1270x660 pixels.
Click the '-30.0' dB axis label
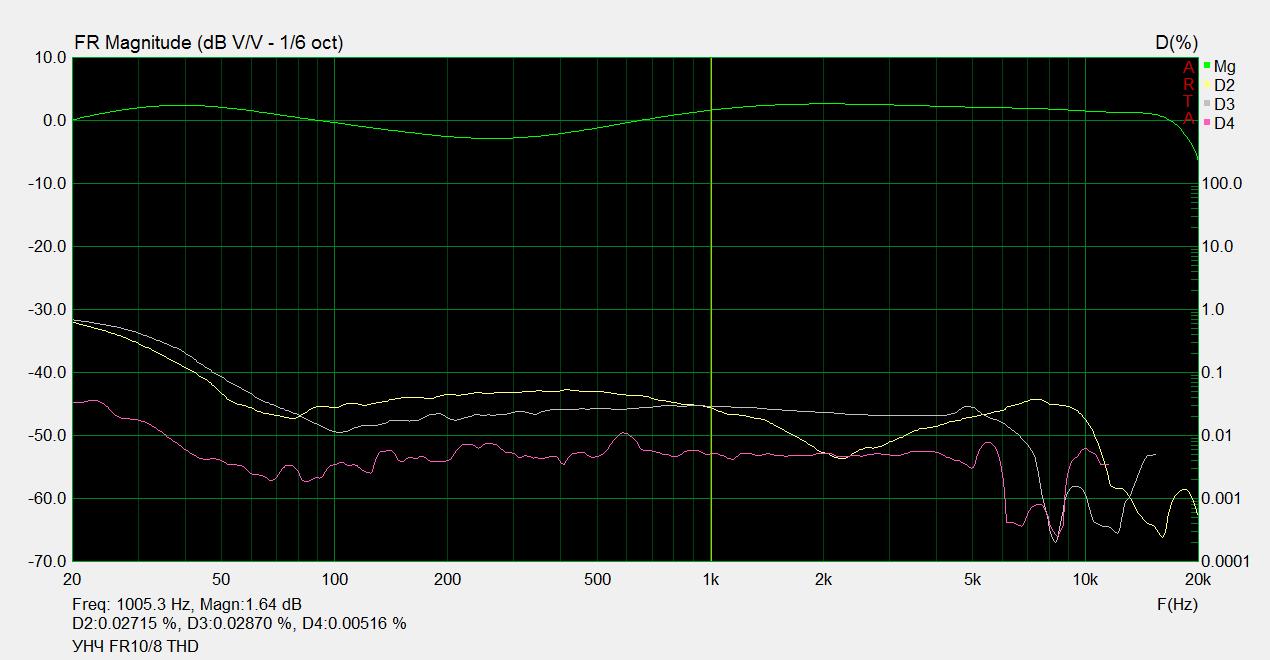pyautogui.click(x=46, y=310)
